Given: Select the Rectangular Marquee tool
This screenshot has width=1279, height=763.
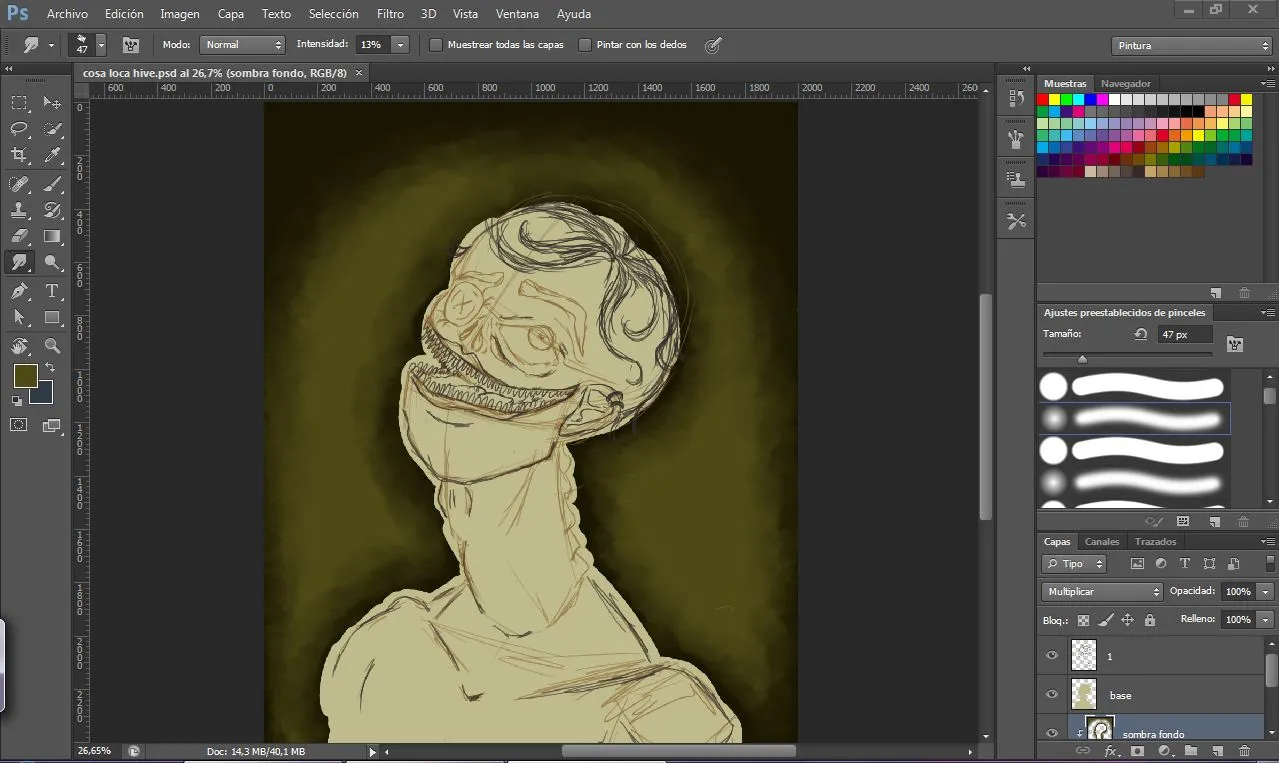Looking at the screenshot, I should (19, 102).
